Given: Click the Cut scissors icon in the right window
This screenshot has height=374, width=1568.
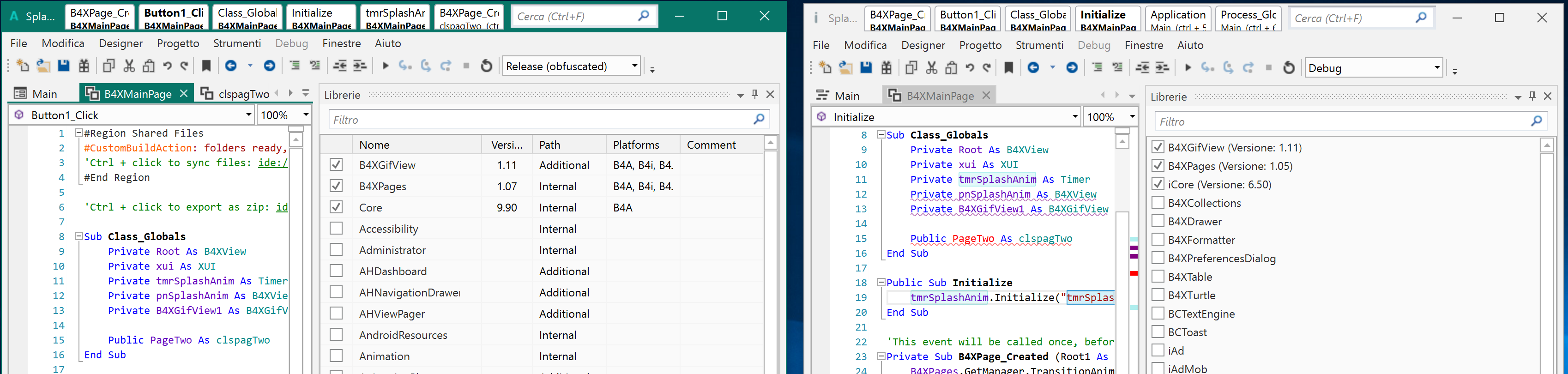Looking at the screenshot, I should tap(931, 67).
